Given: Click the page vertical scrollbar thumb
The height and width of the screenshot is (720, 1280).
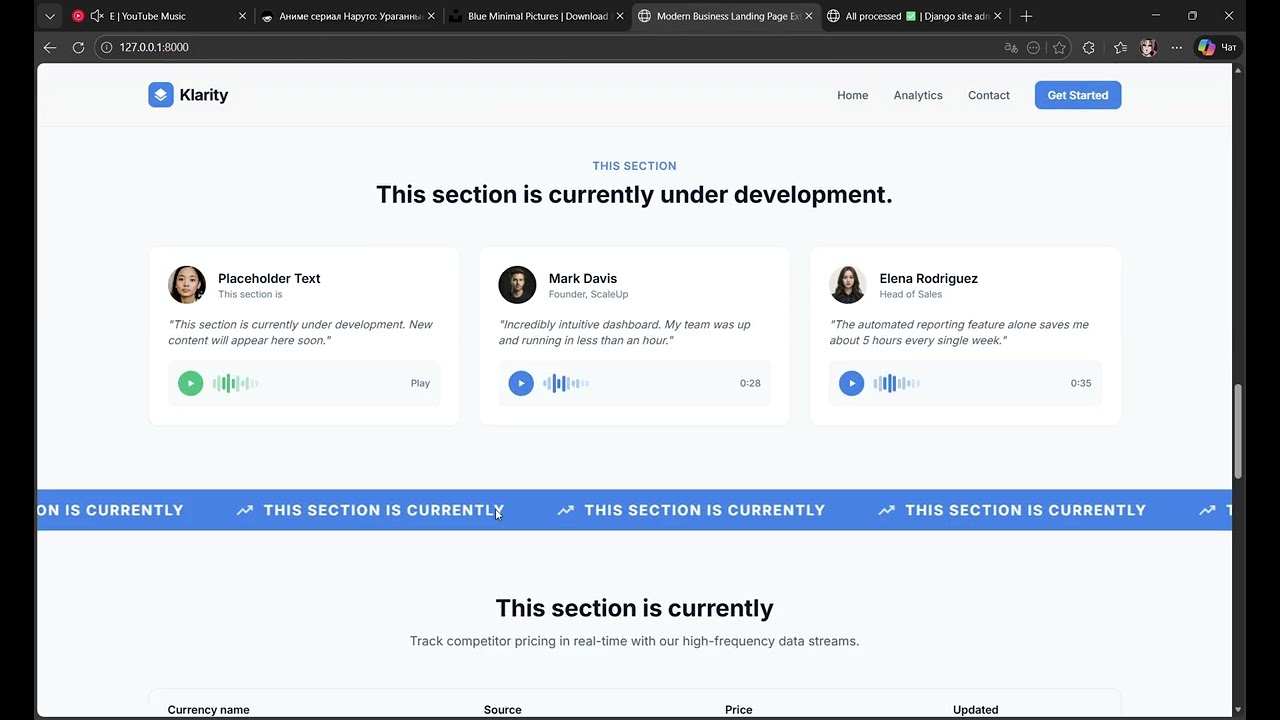Looking at the screenshot, I should click(1238, 430).
